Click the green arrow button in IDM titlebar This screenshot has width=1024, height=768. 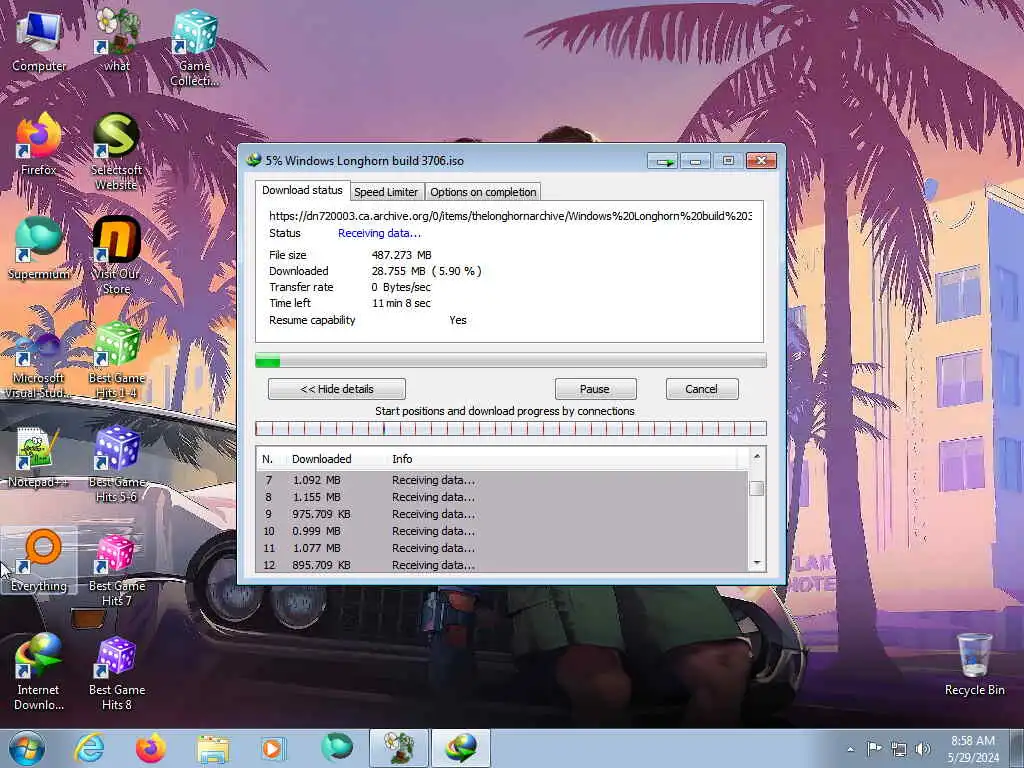(663, 161)
